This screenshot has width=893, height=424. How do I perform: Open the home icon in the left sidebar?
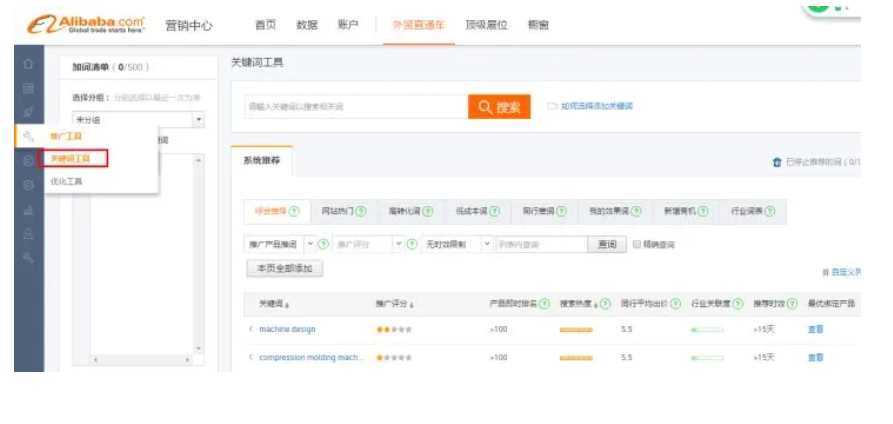(x=28, y=64)
